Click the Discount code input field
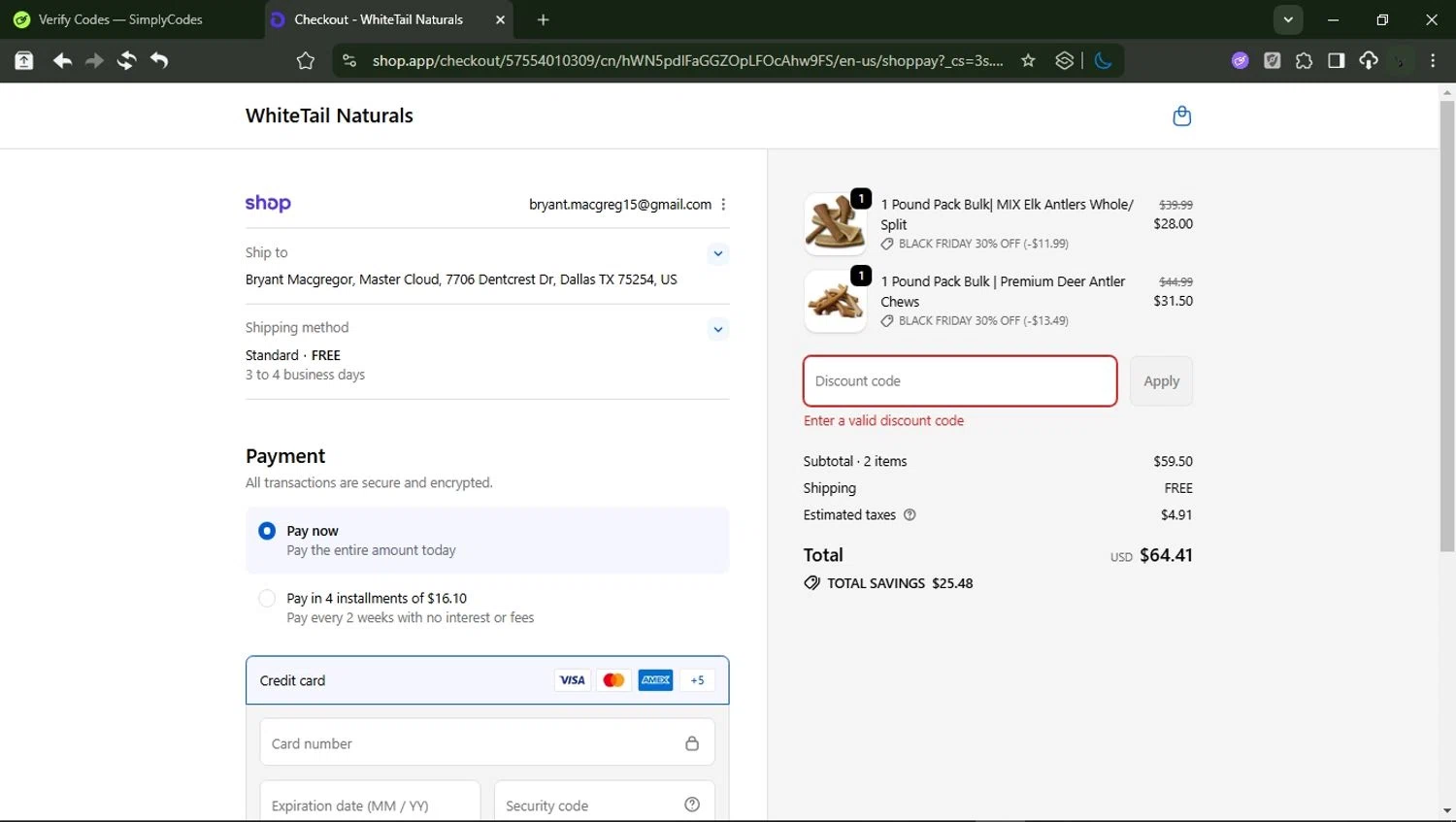 [x=960, y=380]
